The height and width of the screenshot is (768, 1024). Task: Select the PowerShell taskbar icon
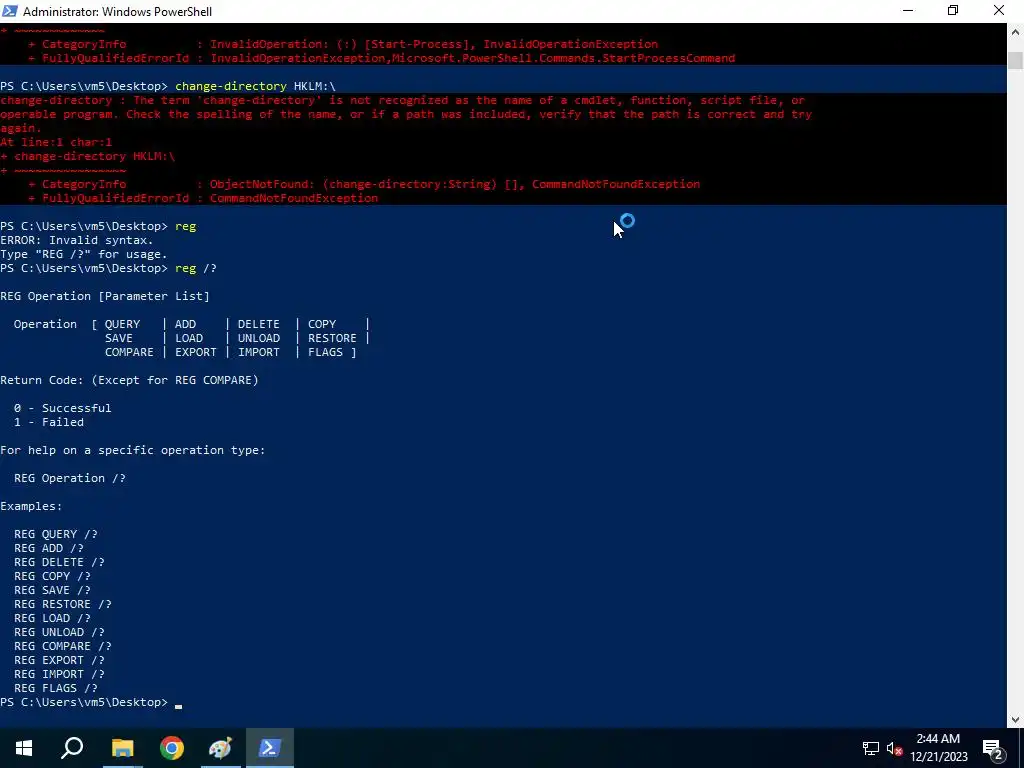click(270, 748)
